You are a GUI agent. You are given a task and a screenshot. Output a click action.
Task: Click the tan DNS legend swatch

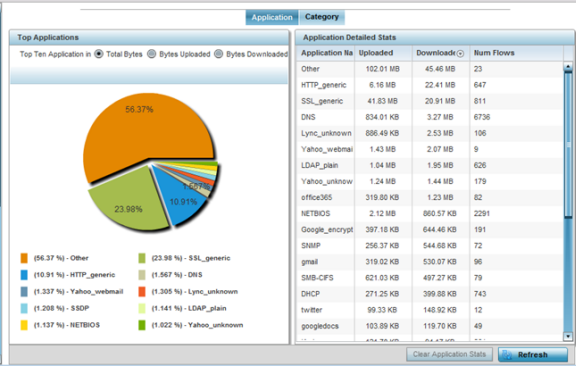pyautogui.click(x=142, y=275)
